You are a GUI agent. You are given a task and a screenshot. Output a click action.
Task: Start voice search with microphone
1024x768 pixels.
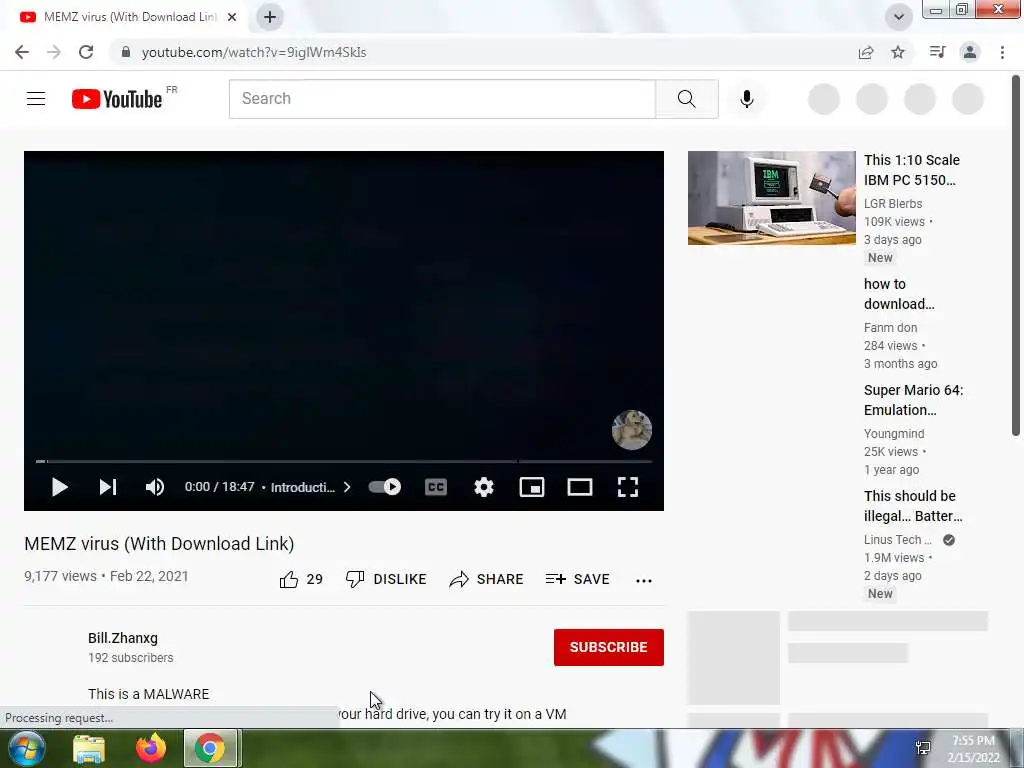(x=747, y=99)
